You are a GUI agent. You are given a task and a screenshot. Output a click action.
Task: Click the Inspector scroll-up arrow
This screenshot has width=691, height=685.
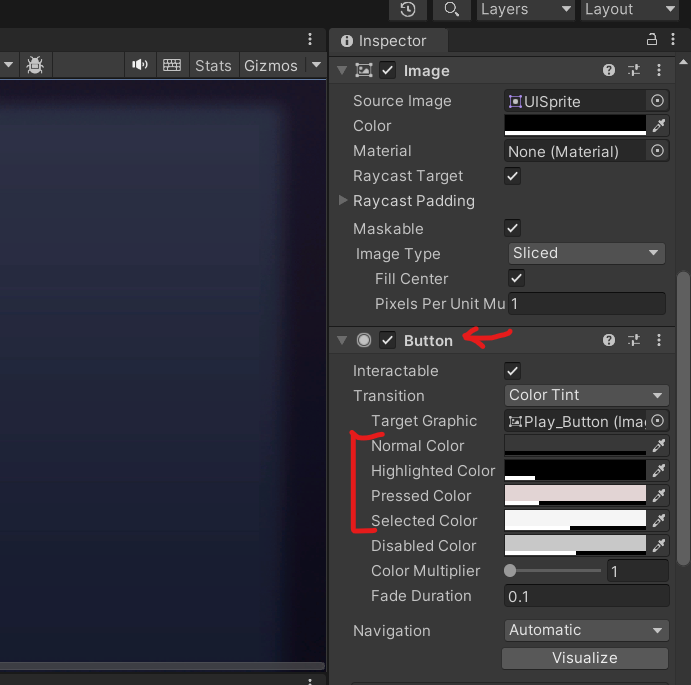[684, 62]
